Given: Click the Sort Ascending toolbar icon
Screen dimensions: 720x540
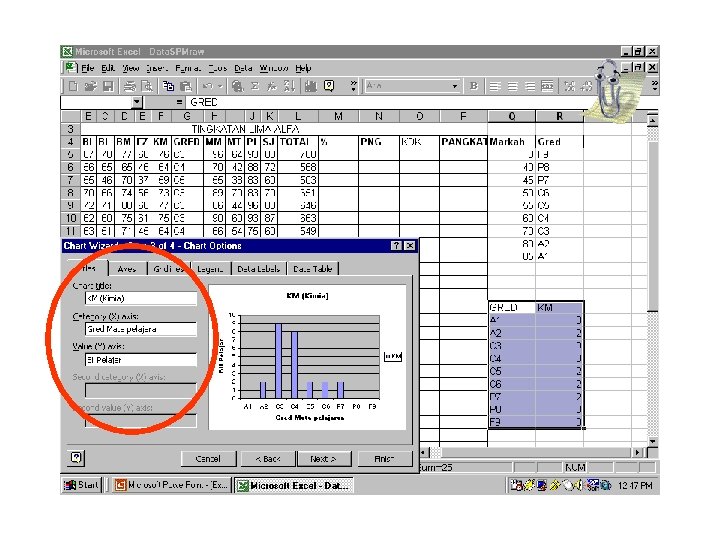Looking at the screenshot, I should [289, 86].
